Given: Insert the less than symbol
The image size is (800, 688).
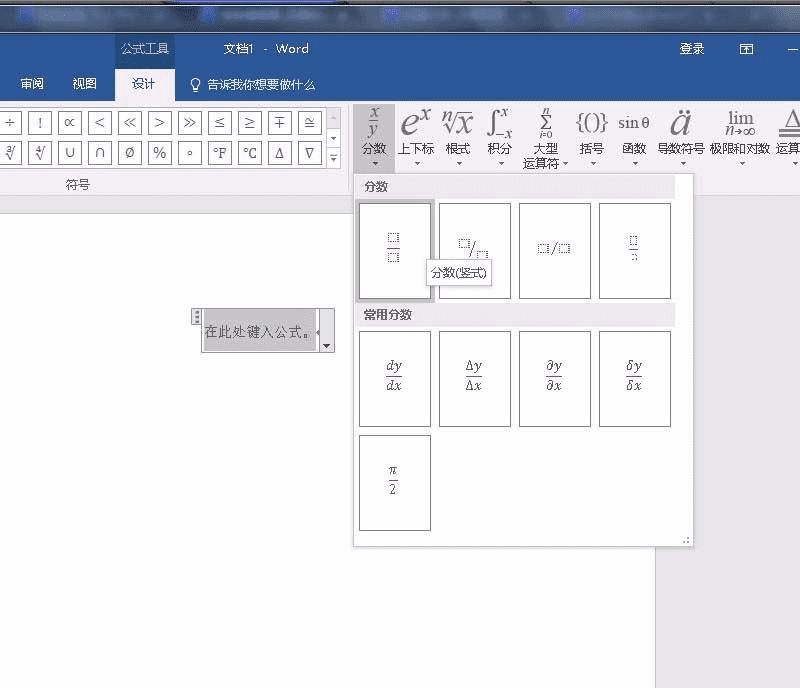Looking at the screenshot, I should (99, 123).
